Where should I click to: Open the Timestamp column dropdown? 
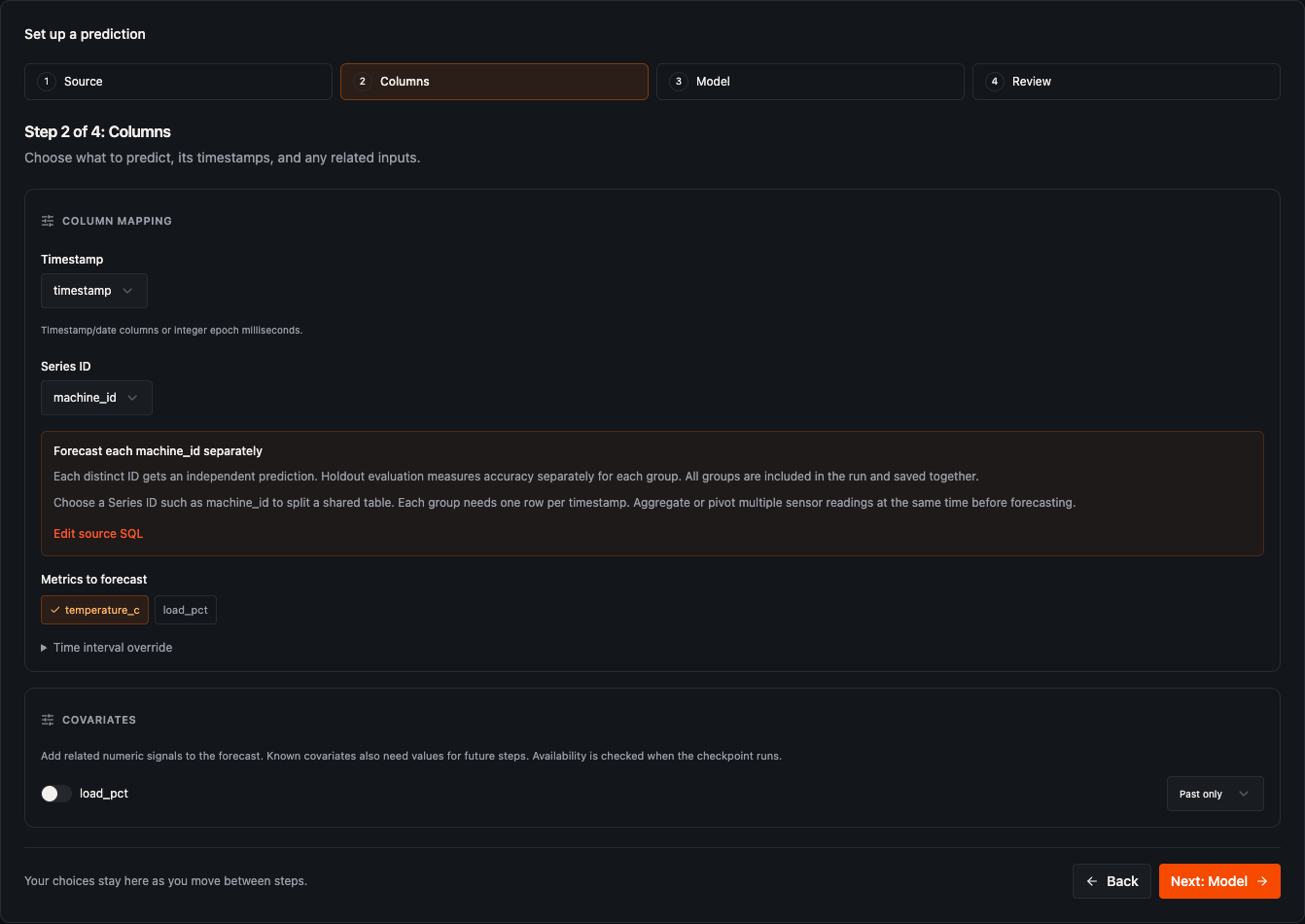coord(94,291)
